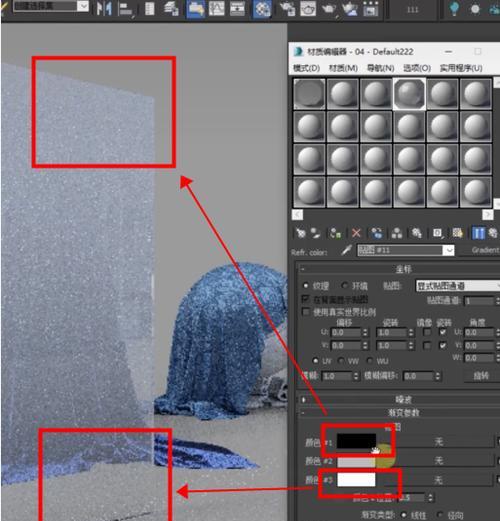The width and height of the screenshot is (500, 521).
Task: Toggle Show Shaded Material in Viewport icon
Action: pyautogui.click(x=457, y=233)
